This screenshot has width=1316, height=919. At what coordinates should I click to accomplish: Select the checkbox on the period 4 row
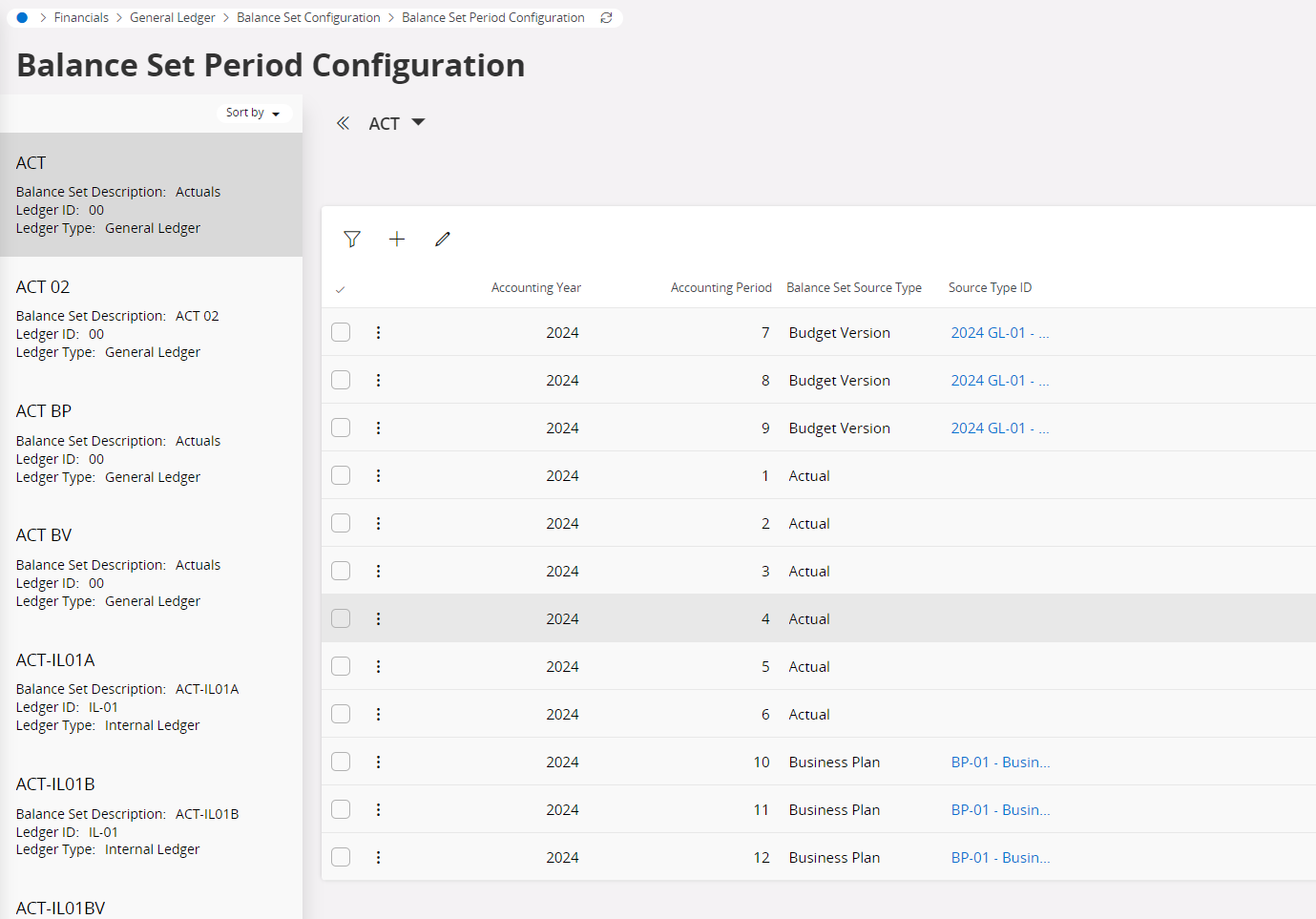340,618
